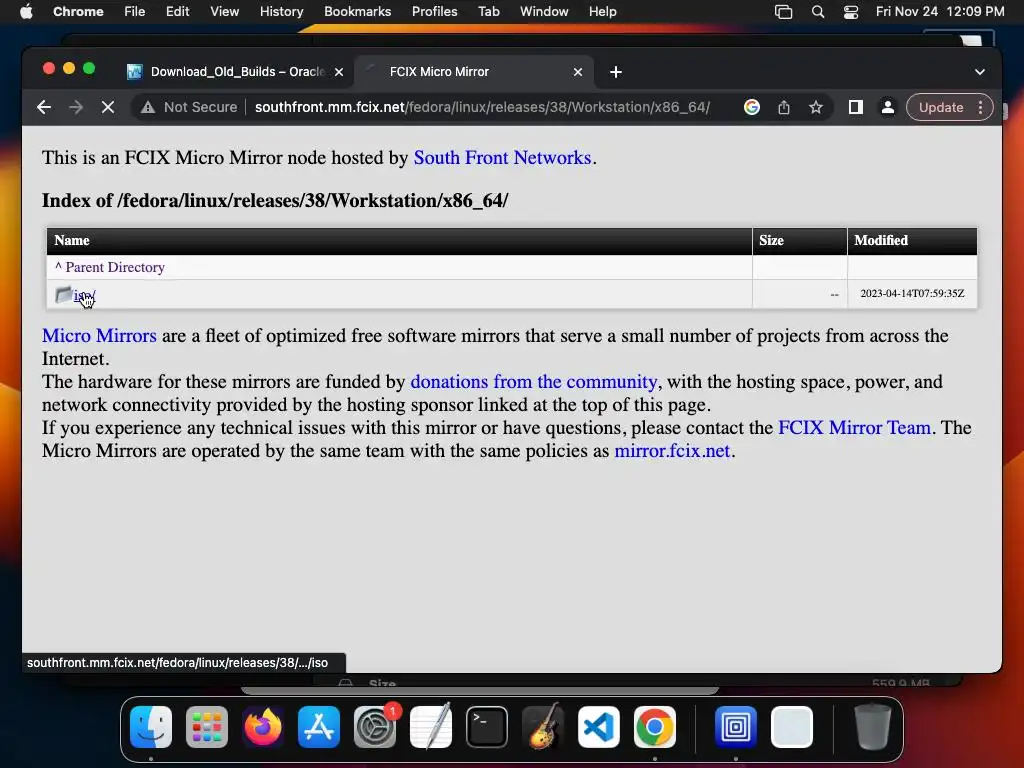This screenshot has height=768, width=1024.
Task: Open the File menu
Action: (135, 11)
